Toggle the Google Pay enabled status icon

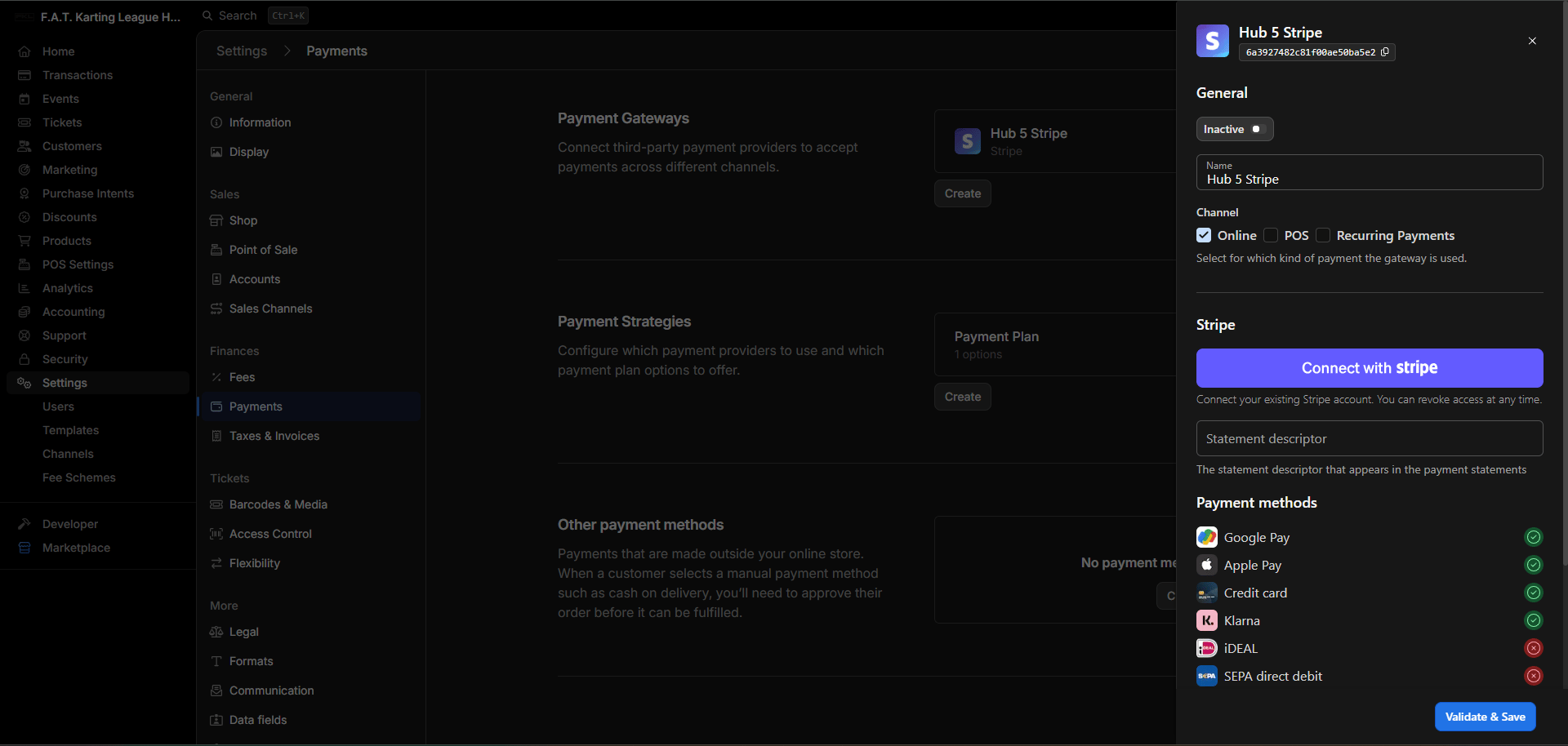(1534, 537)
